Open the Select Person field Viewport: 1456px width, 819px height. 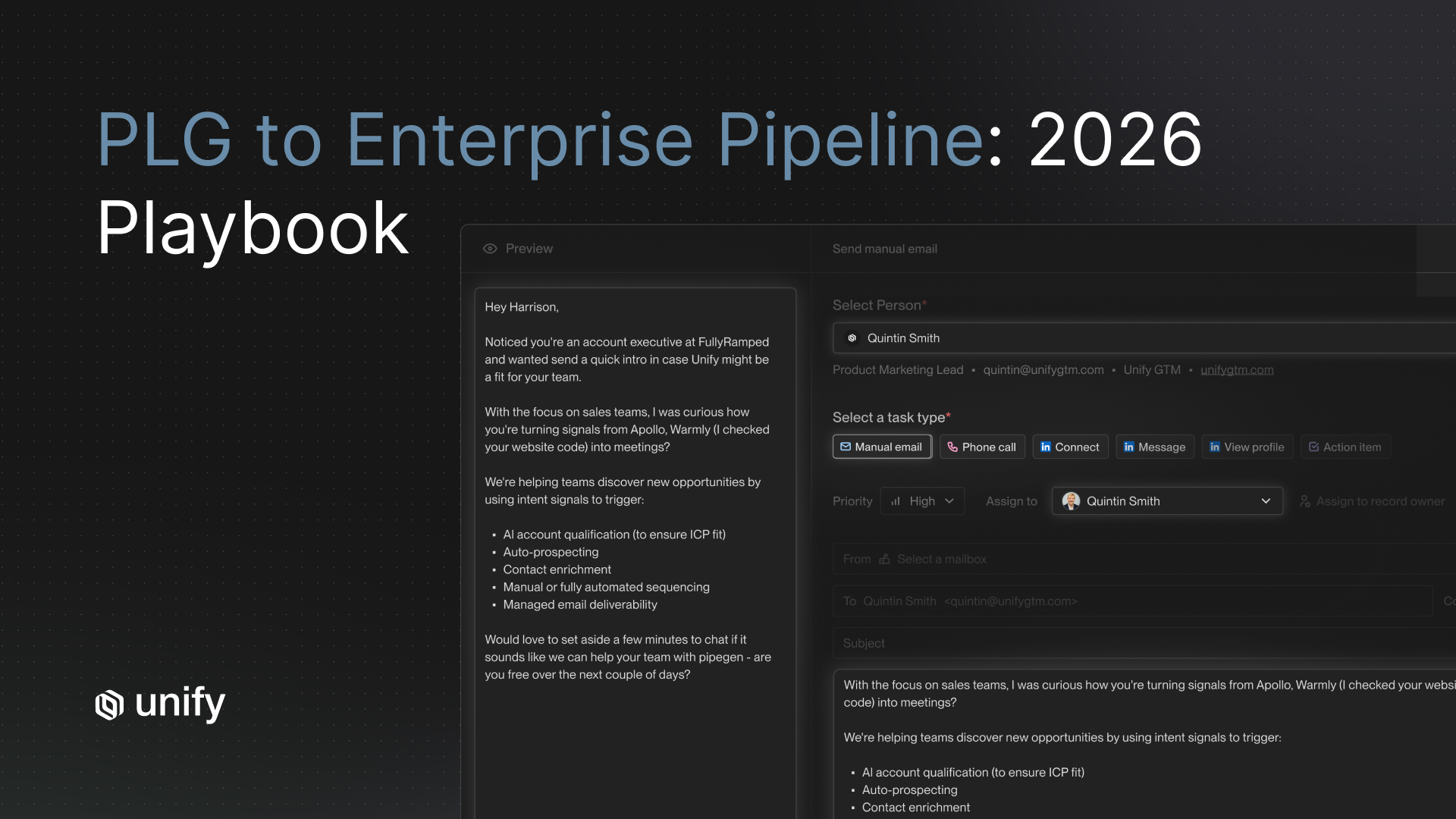(1144, 338)
